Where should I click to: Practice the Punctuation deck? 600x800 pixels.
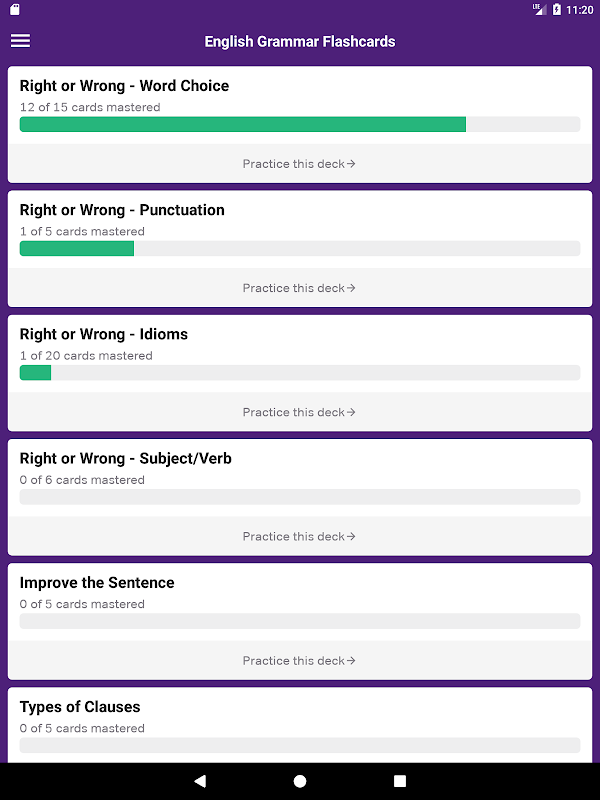click(x=299, y=288)
